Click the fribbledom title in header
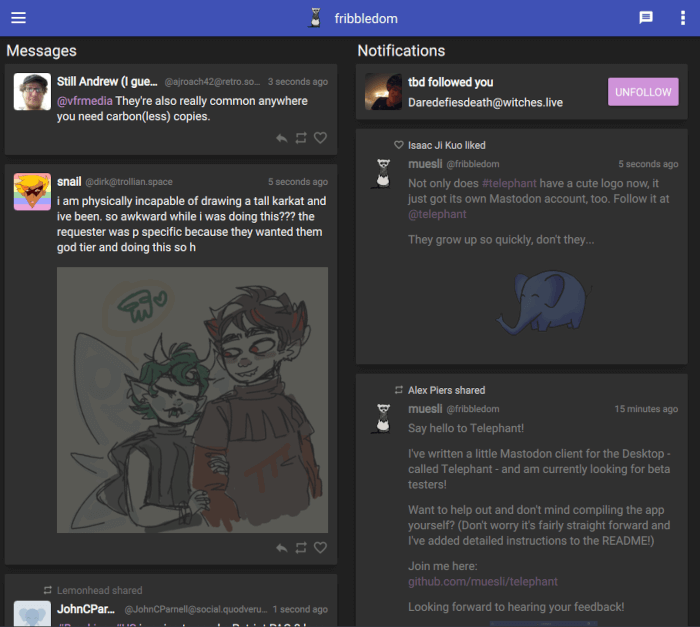Viewport: 700px width, 627px height. (366, 19)
